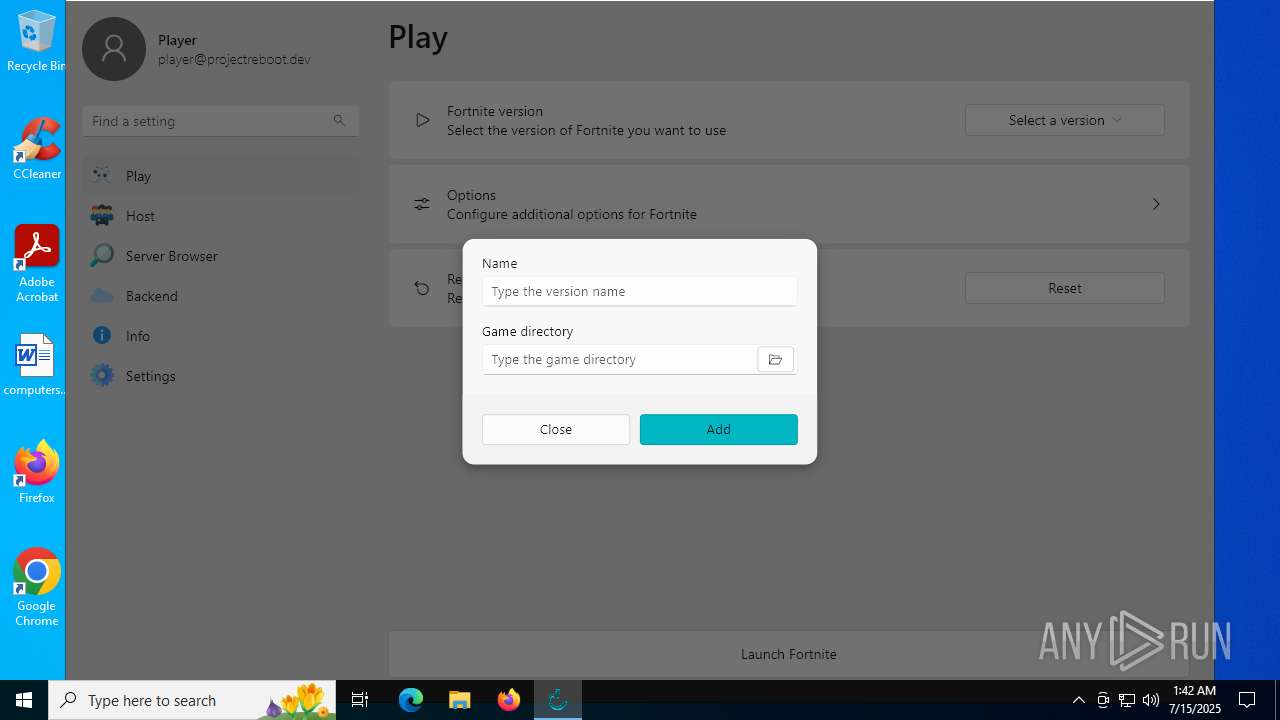The width and height of the screenshot is (1280, 720).
Task: Click the Server Browser magnifier icon
Action: click(101, 255)
